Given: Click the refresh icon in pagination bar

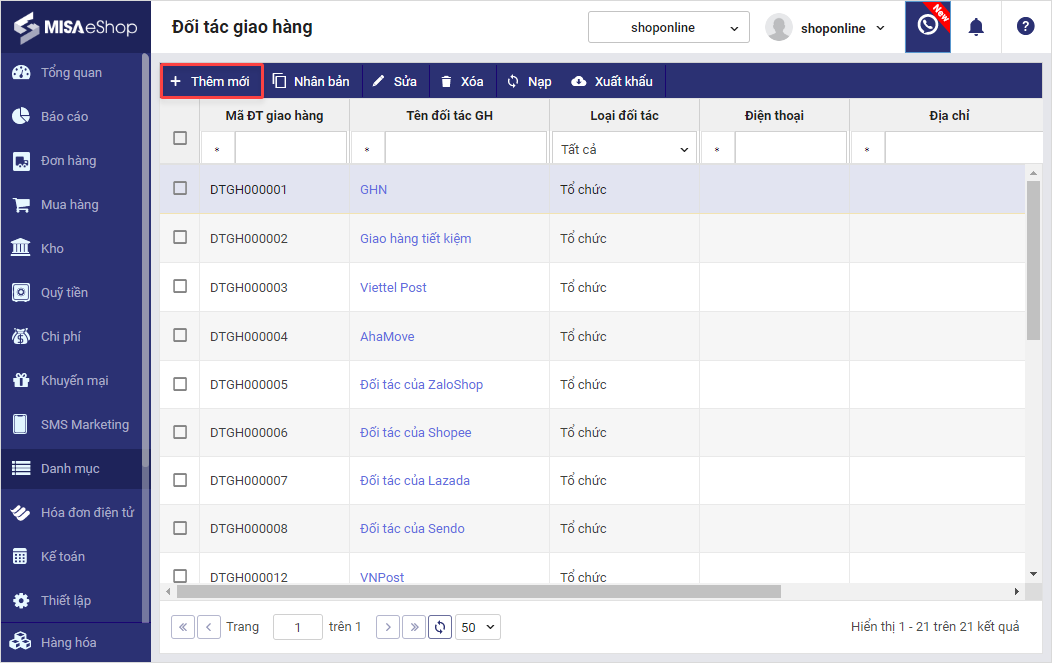Looking at the screenshot, I should coord(440,627).
